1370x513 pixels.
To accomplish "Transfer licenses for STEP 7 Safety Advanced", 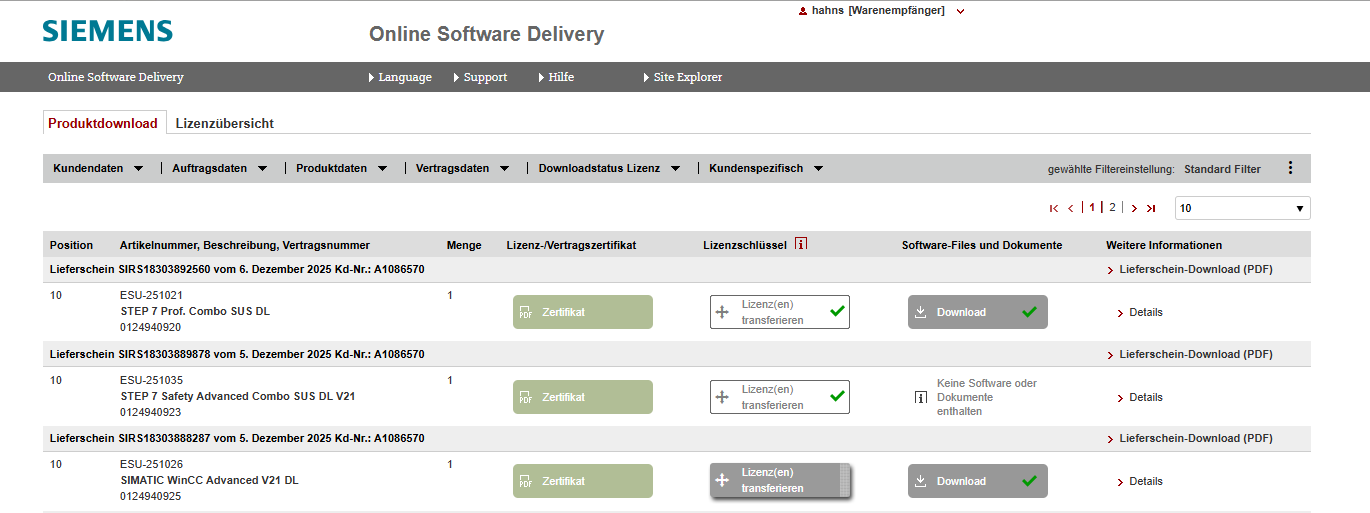I will [x=779, y=397].
